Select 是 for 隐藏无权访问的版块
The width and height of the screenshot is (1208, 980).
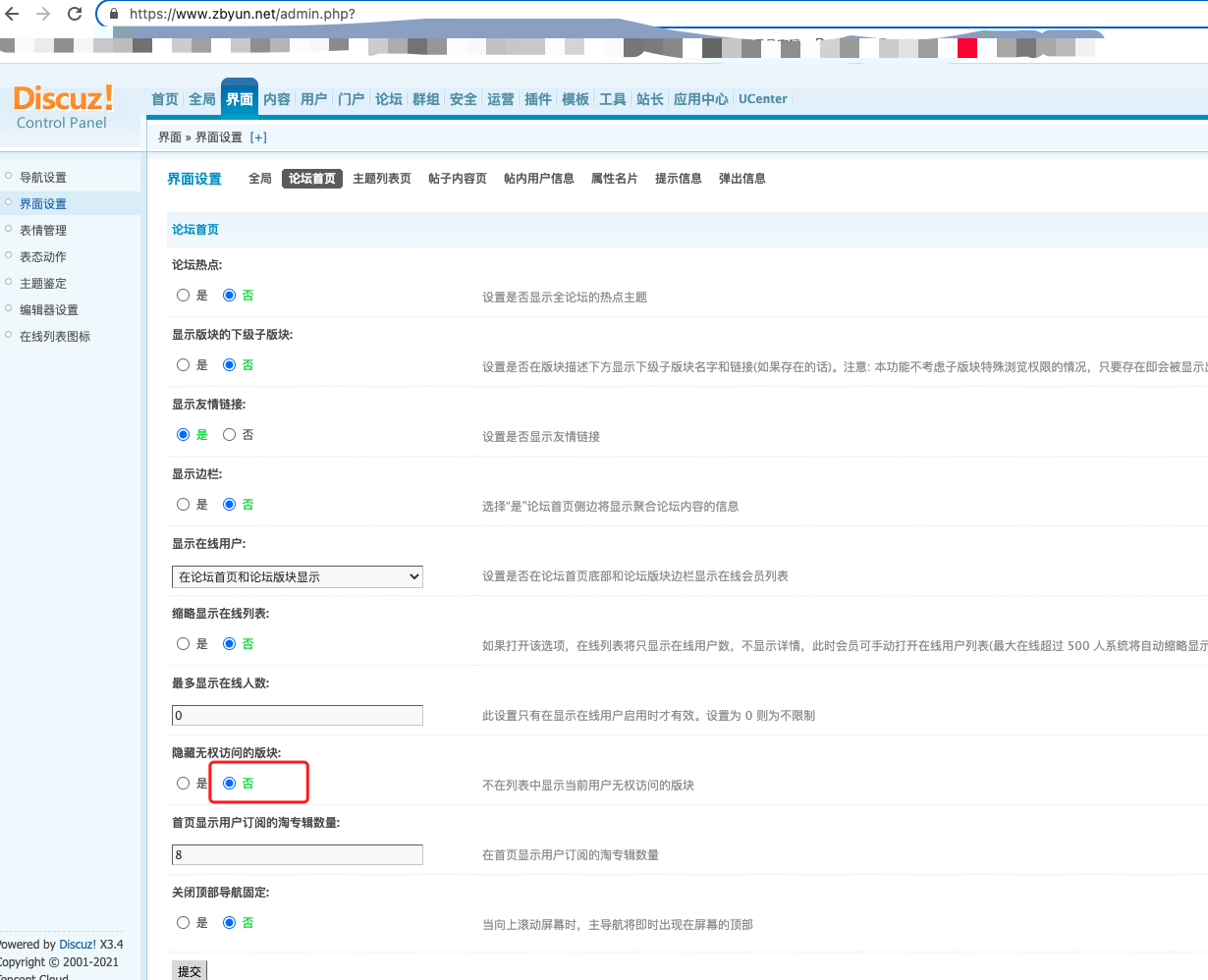[184, 784]
